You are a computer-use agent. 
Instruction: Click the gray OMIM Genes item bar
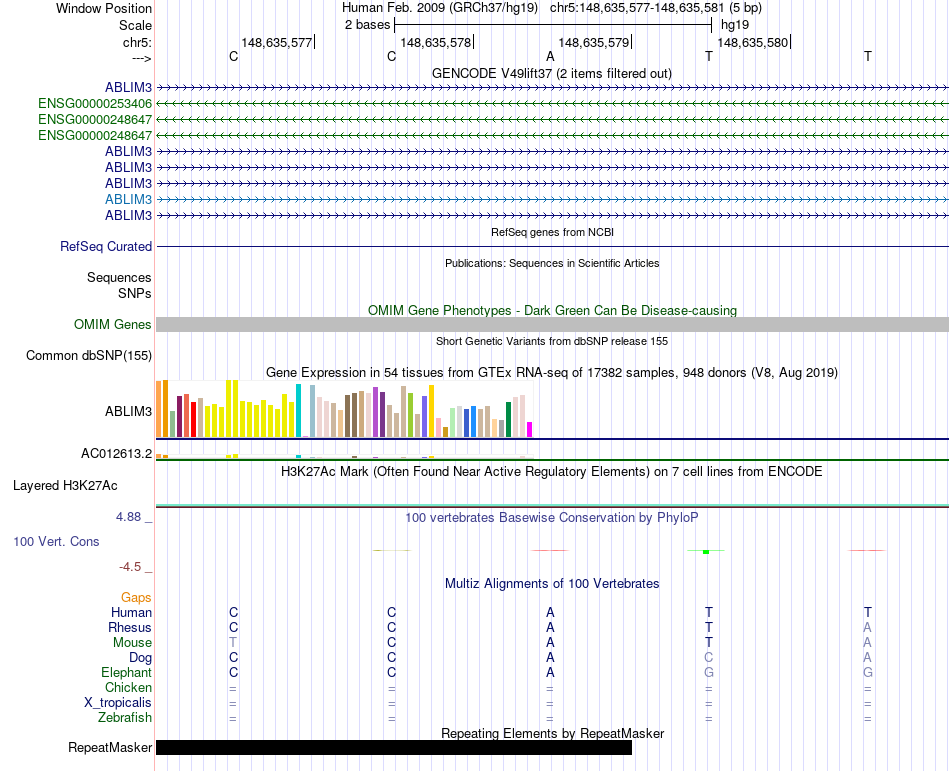click(552, 325)
